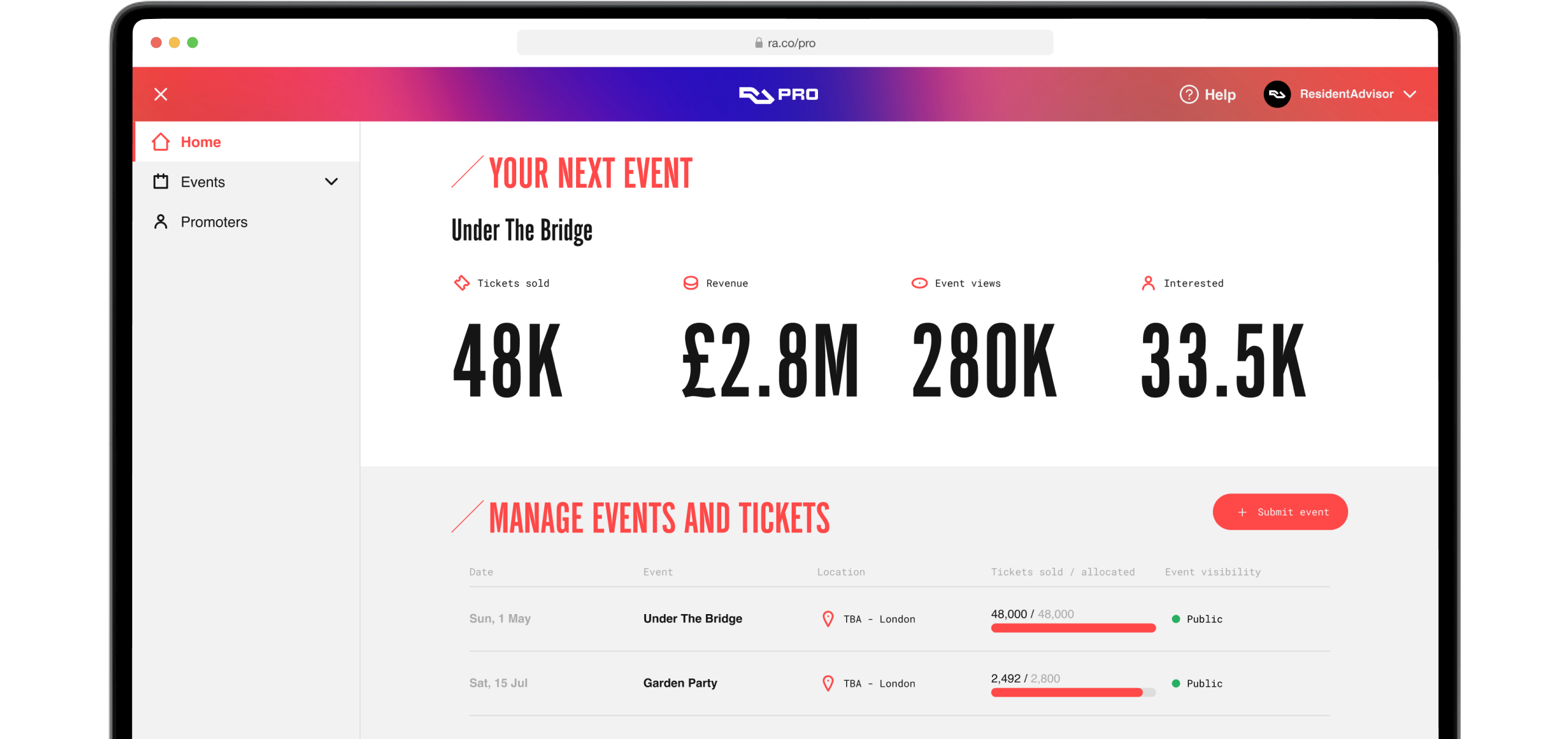Go to the Promoters section
Viewport: 1568px width, 739px height.
click(214, 222)
